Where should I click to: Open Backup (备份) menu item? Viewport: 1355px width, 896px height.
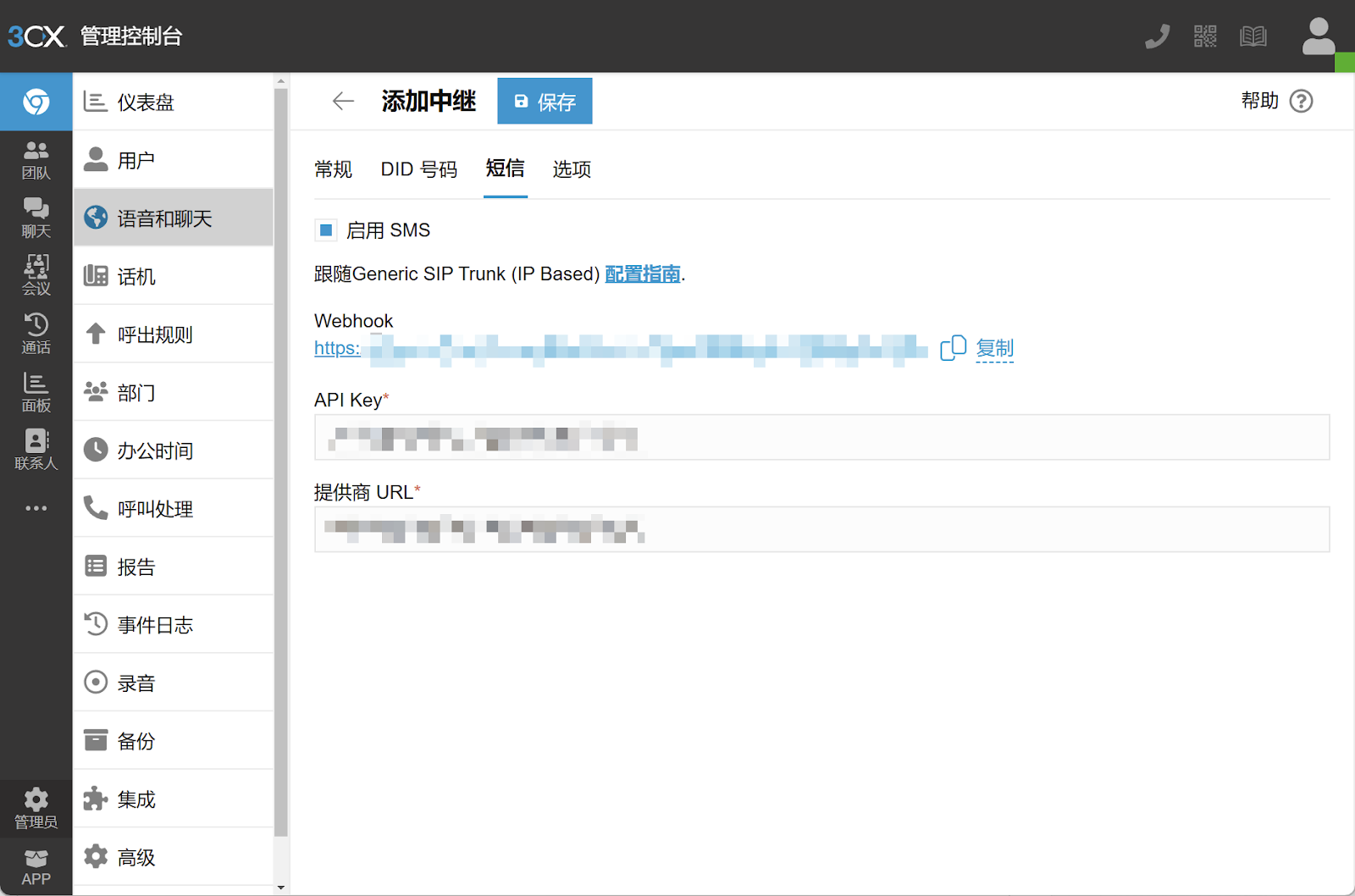coord(174,741)
